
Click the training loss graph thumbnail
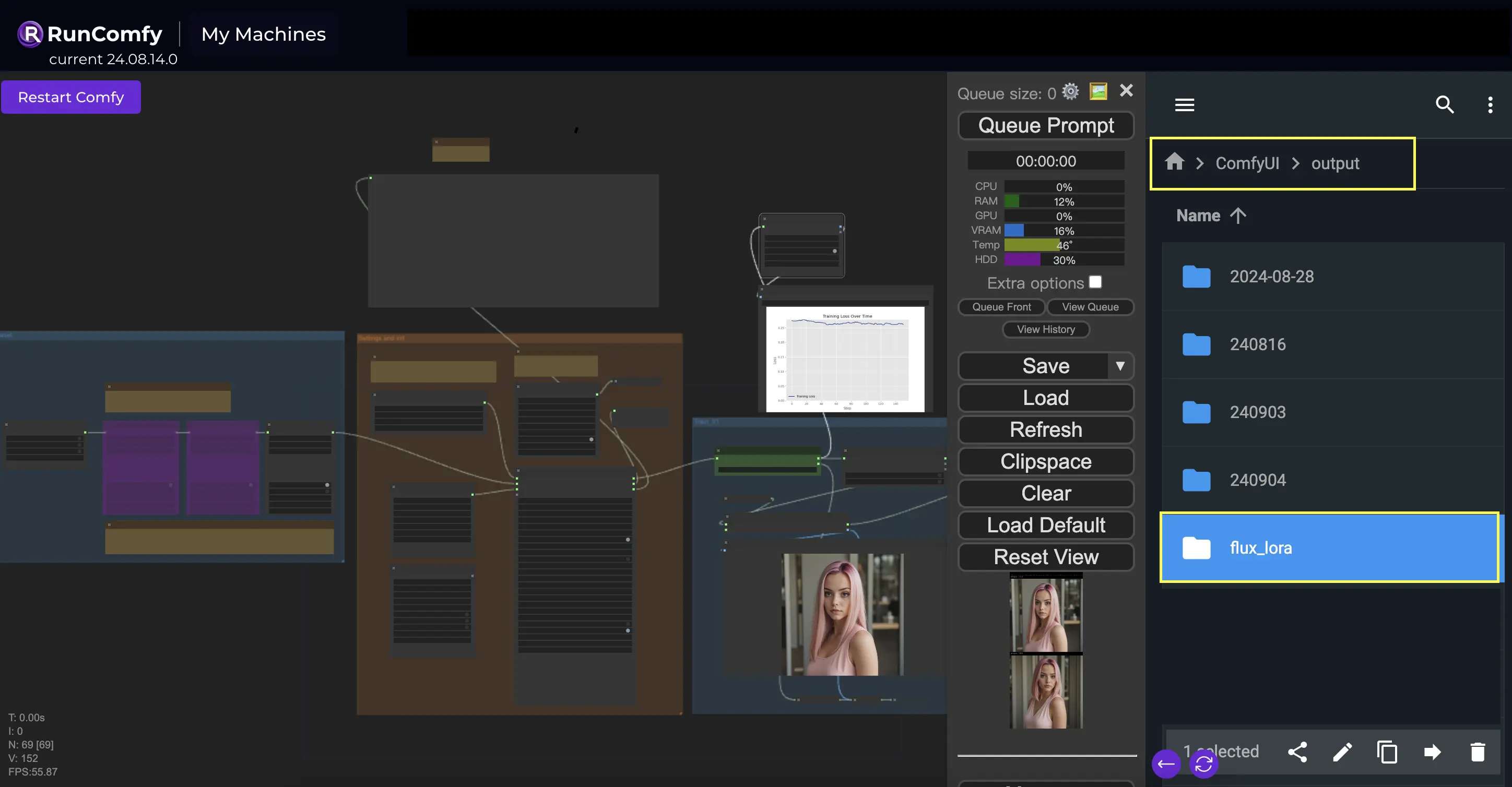(845, 358)
